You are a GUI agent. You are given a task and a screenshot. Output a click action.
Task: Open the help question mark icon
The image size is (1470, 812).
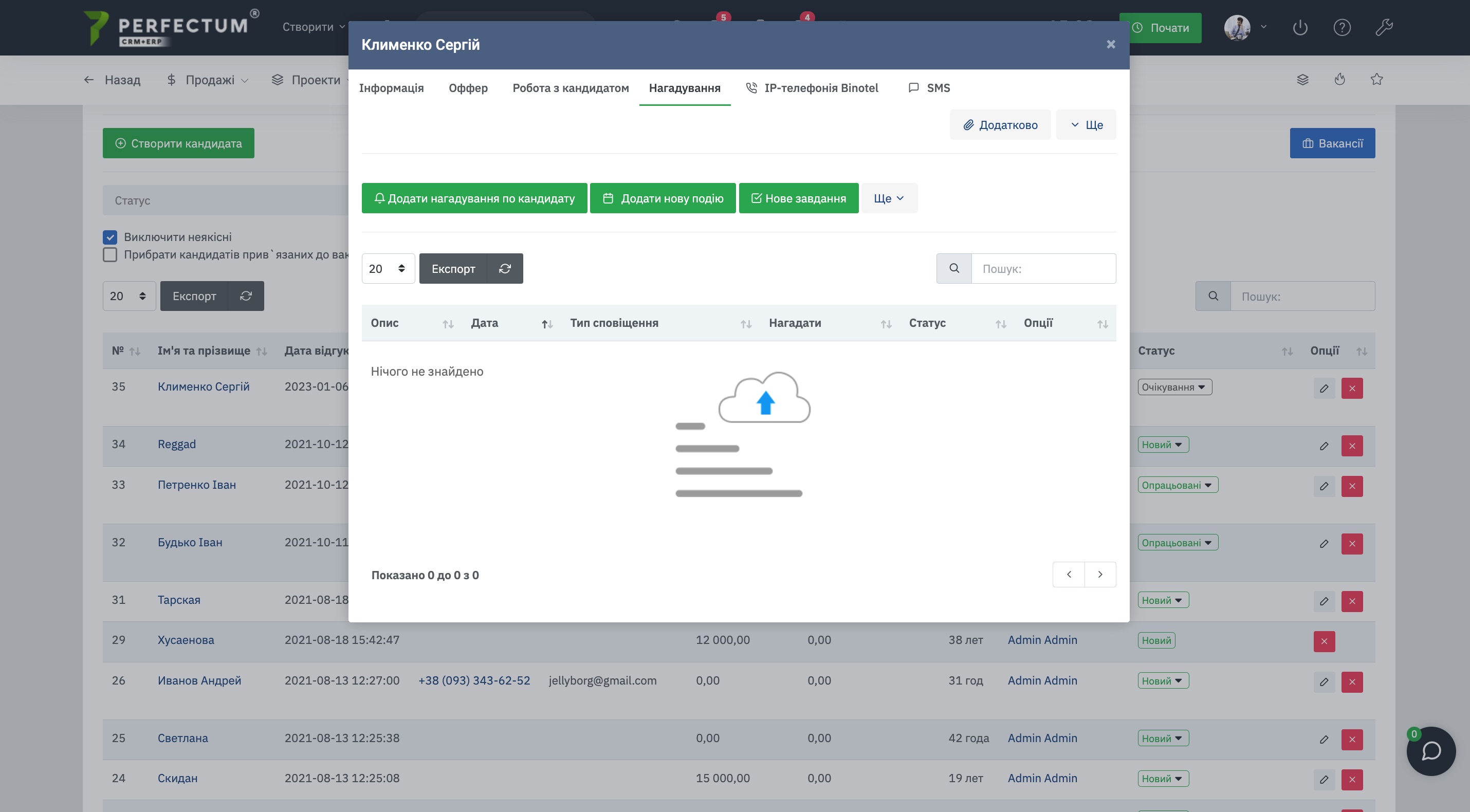(x=1342, y=27)
